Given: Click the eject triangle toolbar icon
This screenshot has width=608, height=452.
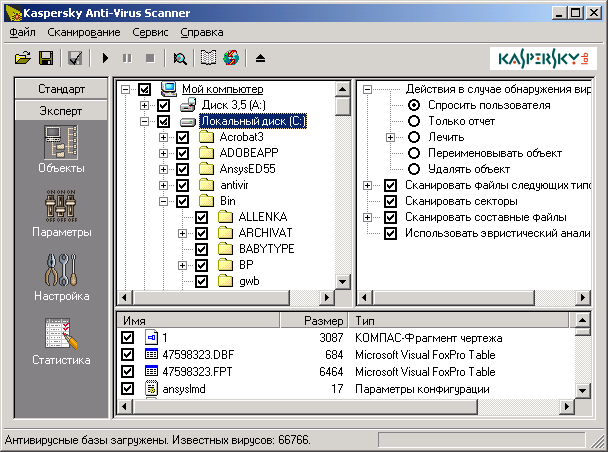Looking at the screenshot, I should coord(260,59).
